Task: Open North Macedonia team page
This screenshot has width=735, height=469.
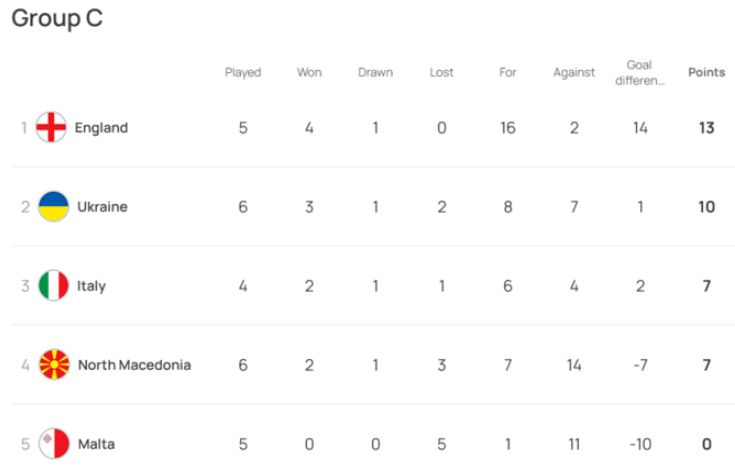Action: [134, 365]
